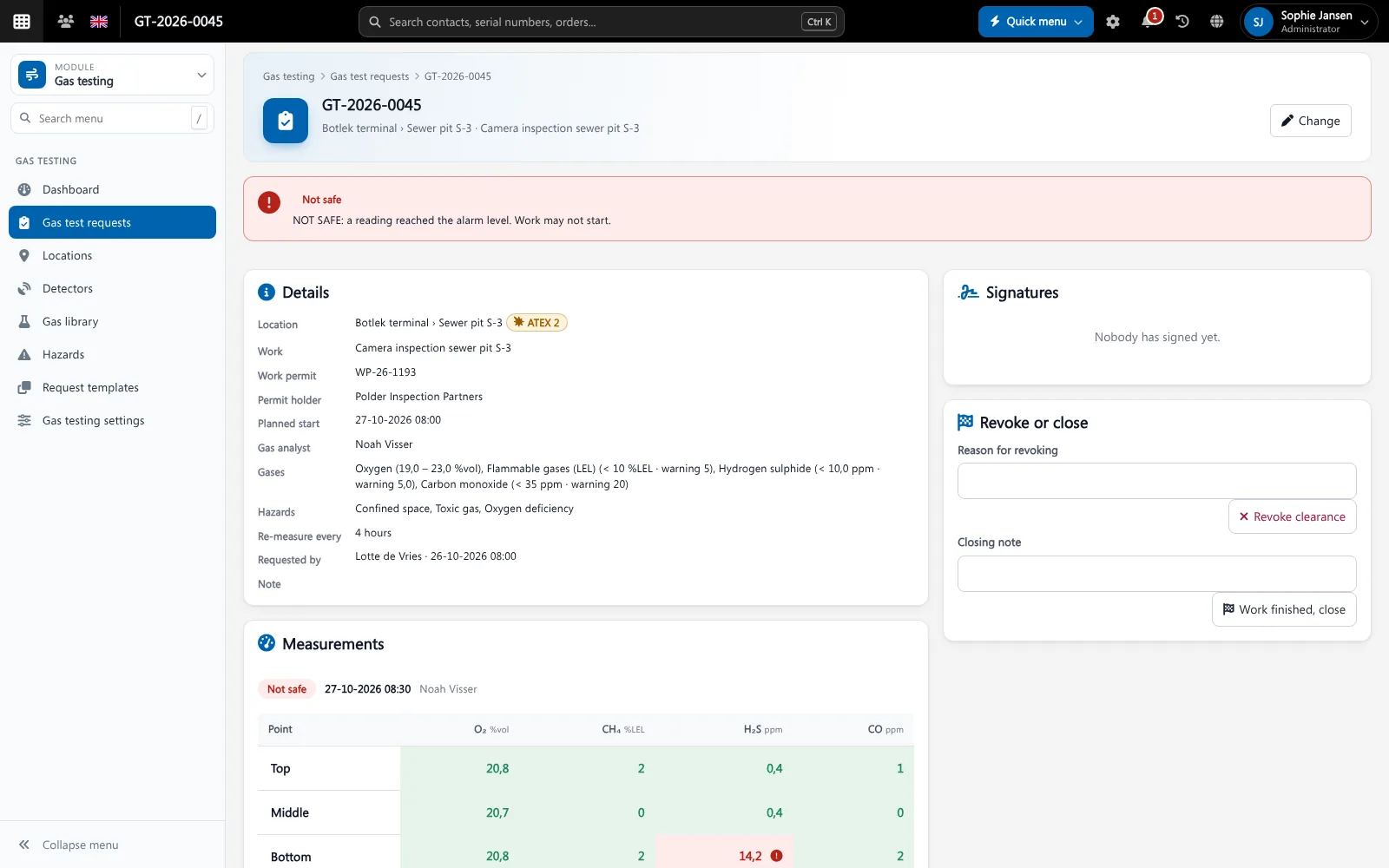Select Gas test requests menu item

pyautogui.click(x=112, y=222)
